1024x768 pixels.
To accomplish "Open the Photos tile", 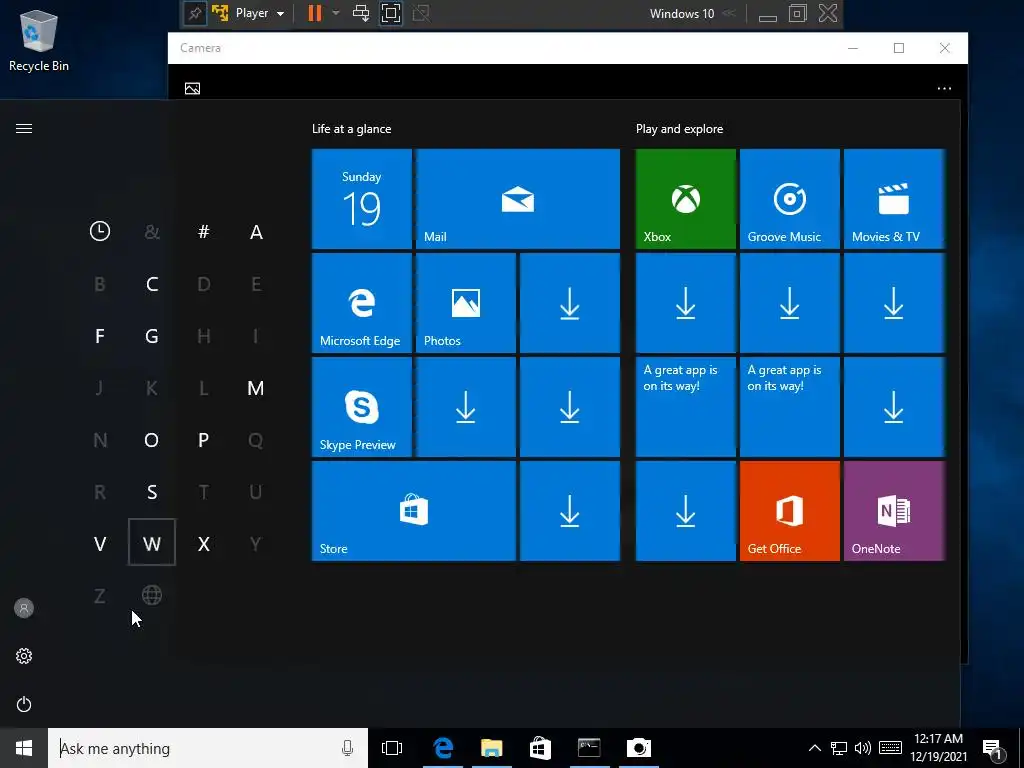I will click(466, 303).
